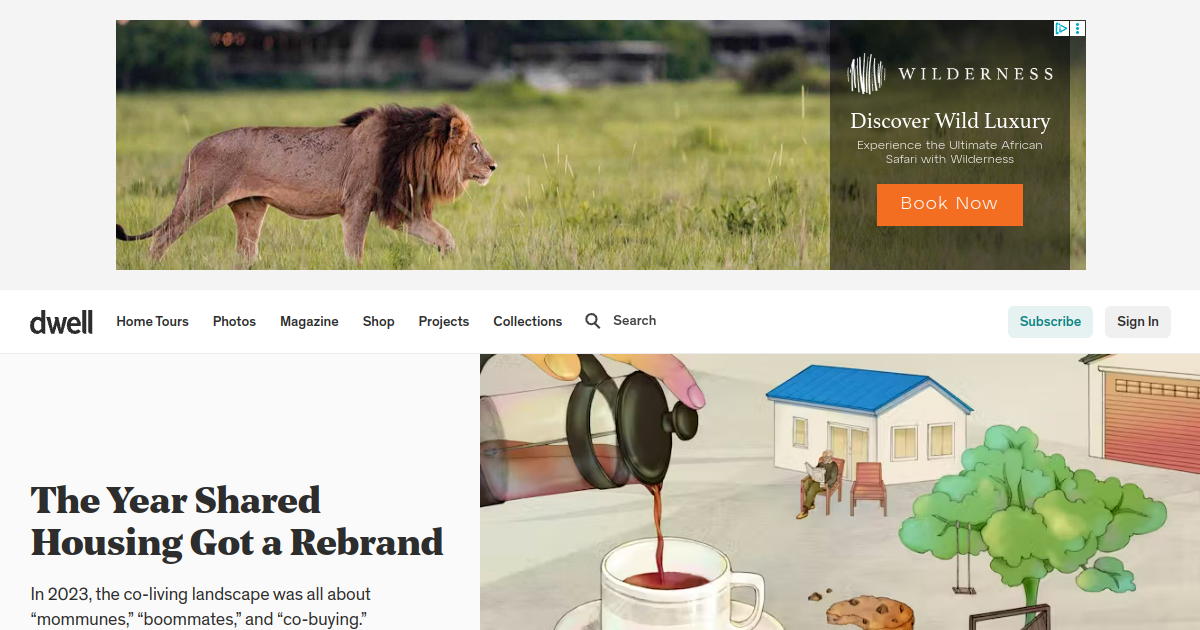
Task: Open the Home Tours menu item
Action: (152, 321)
